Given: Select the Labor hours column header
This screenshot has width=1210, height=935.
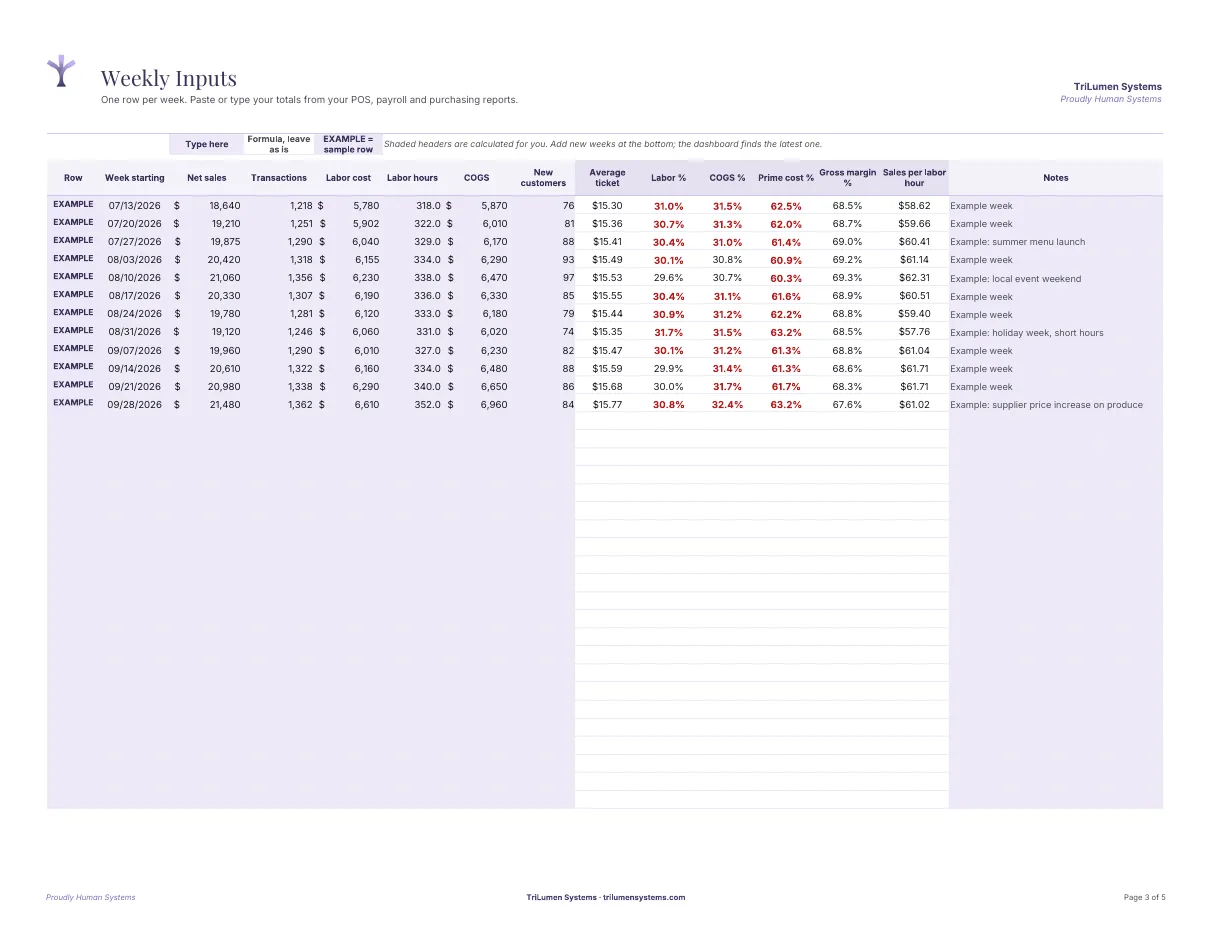Looking at the screenshot, I should (x=412, y=178).
